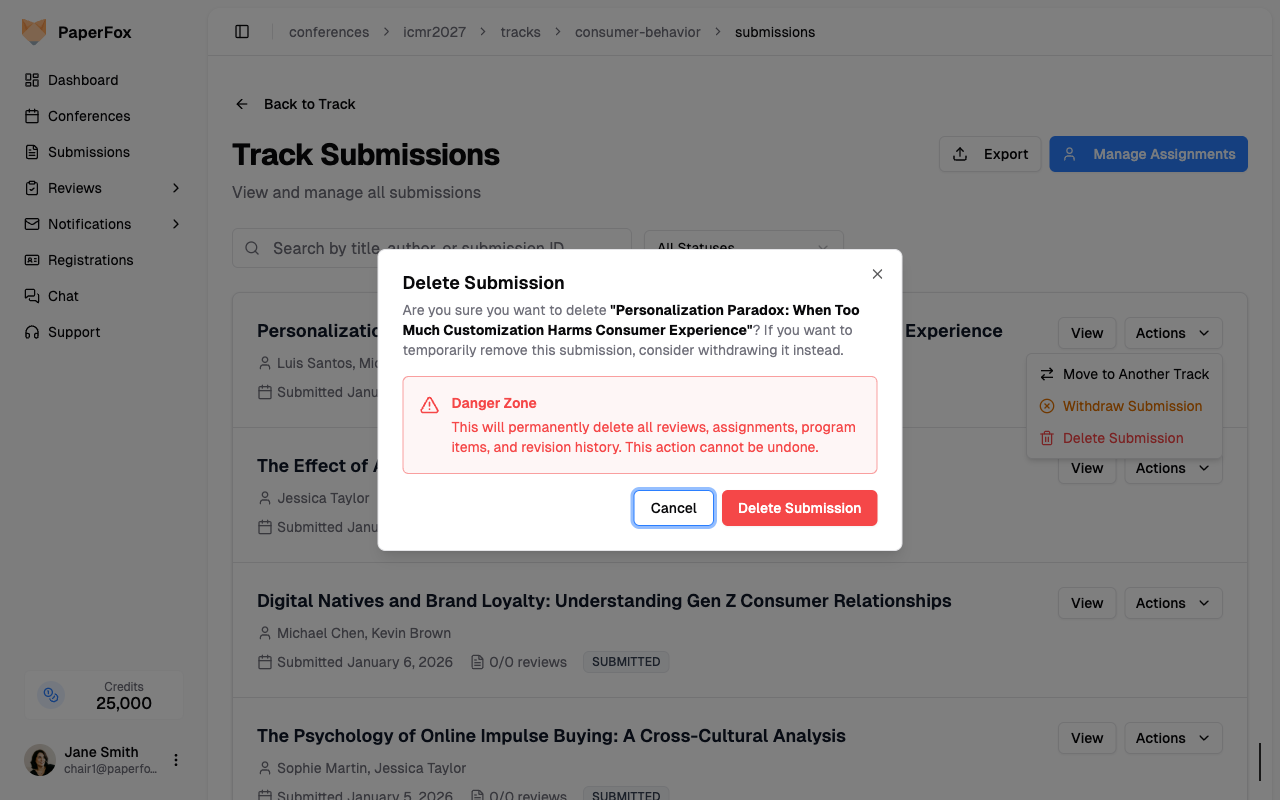Click the PaperFox fox logo icon
The height and width of the screenshot is (800, 1280).
(x=34, y=32)
